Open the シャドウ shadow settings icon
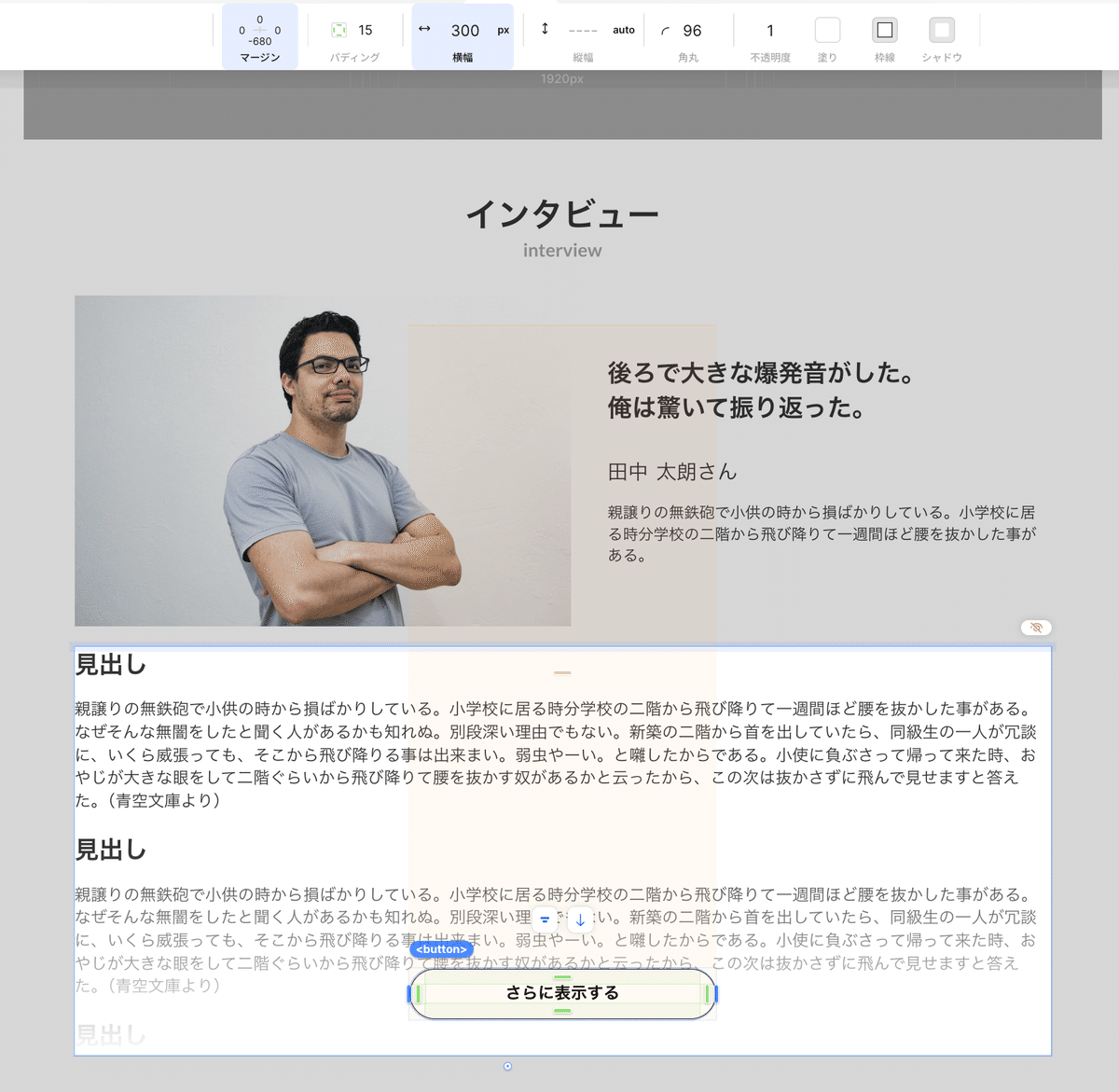Viewport: 1119px width, 1092px height. click(942, 30)
